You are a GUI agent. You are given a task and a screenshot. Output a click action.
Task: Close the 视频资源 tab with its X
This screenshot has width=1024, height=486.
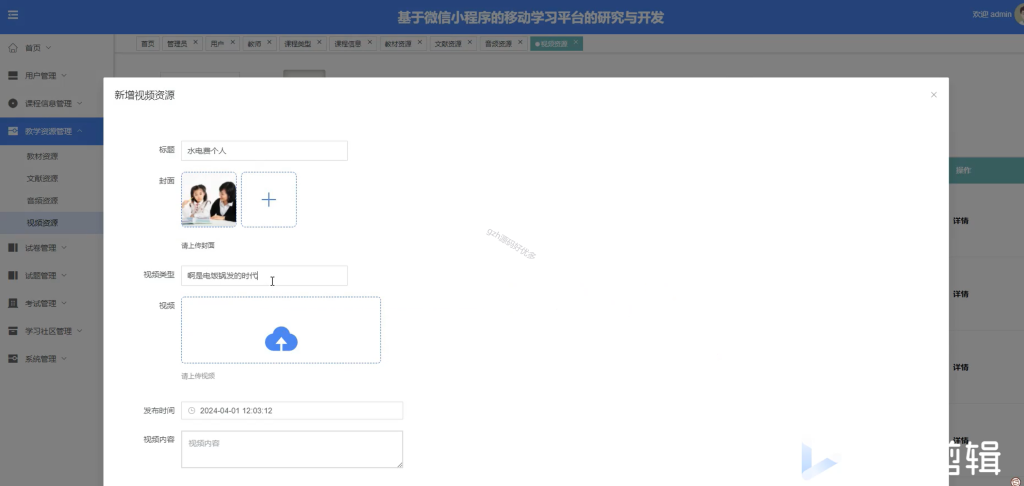[x=575, y=42]
